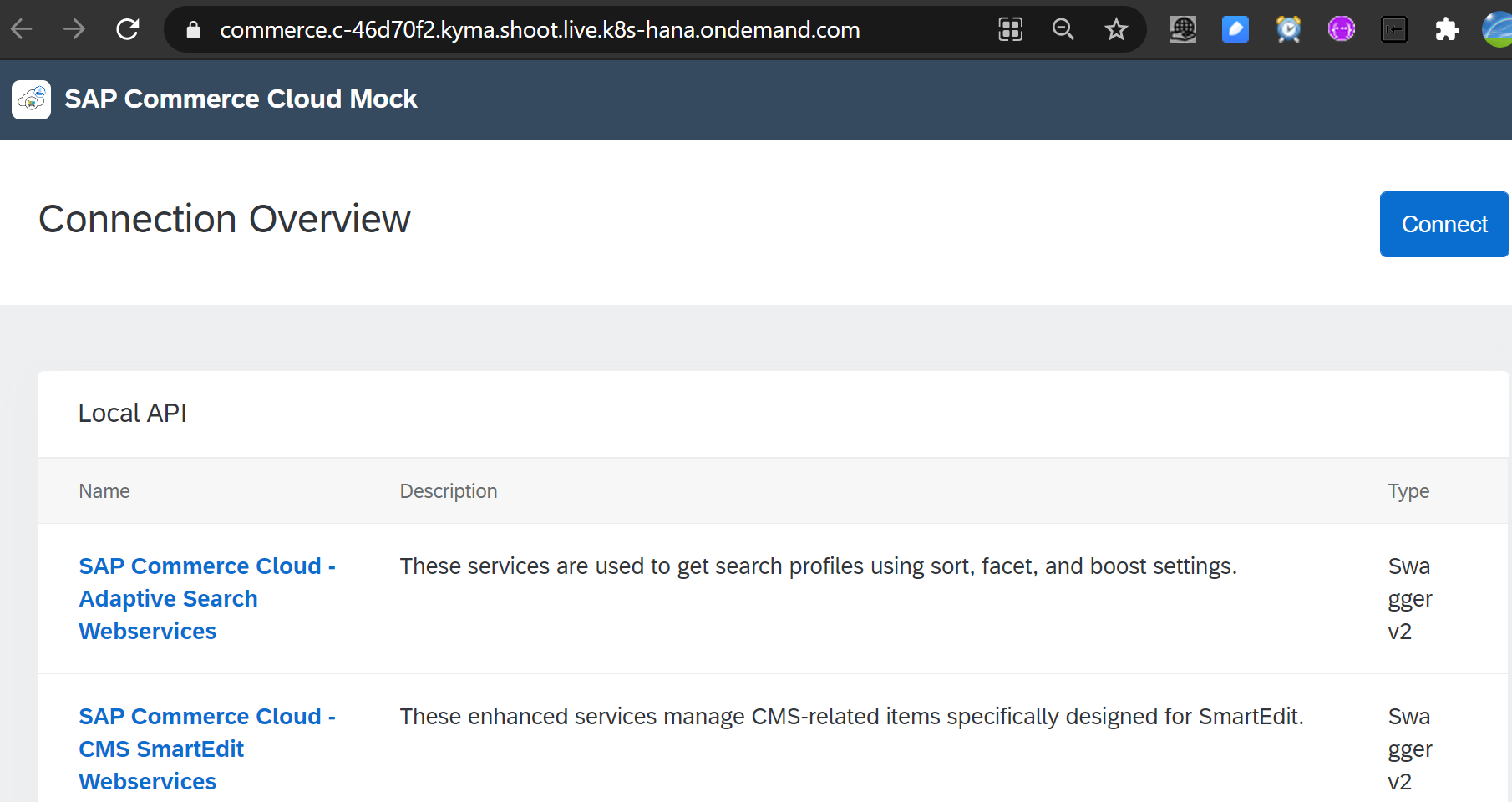The height and width of the screenshot is (802, 1512).
Task: Select the search profiles description text
Action: [x=818, y=566]
